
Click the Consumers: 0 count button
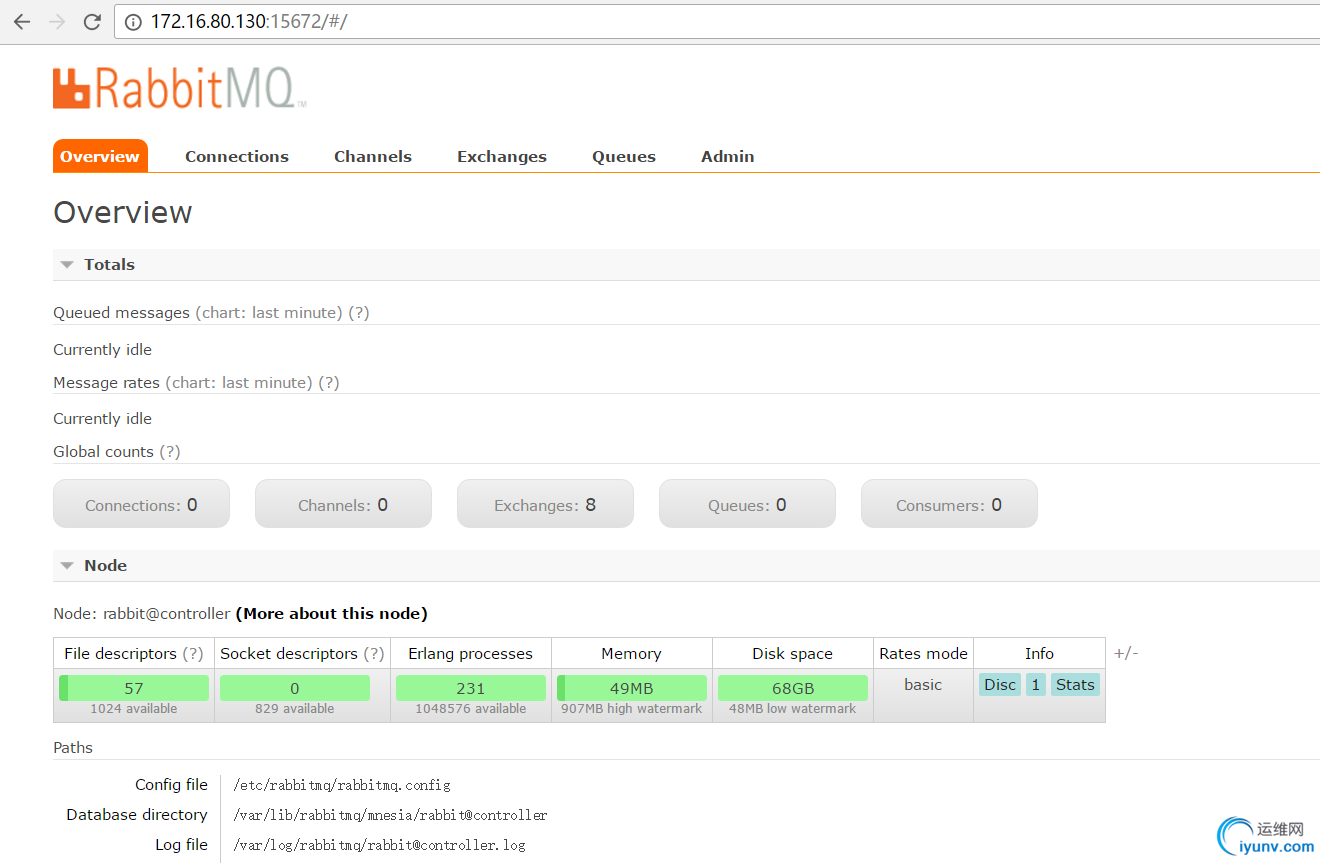point(949,504)
